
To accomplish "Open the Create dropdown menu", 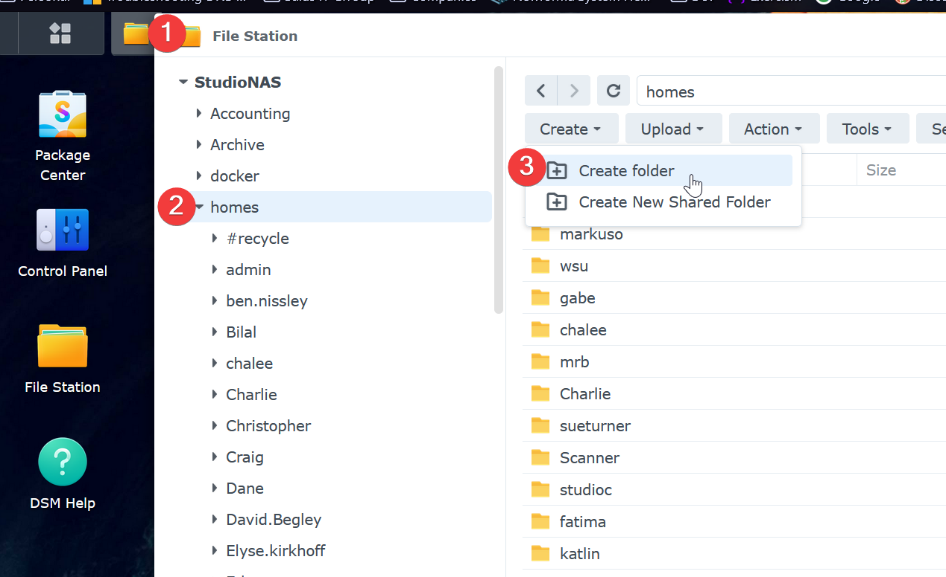I will [571, 128].
